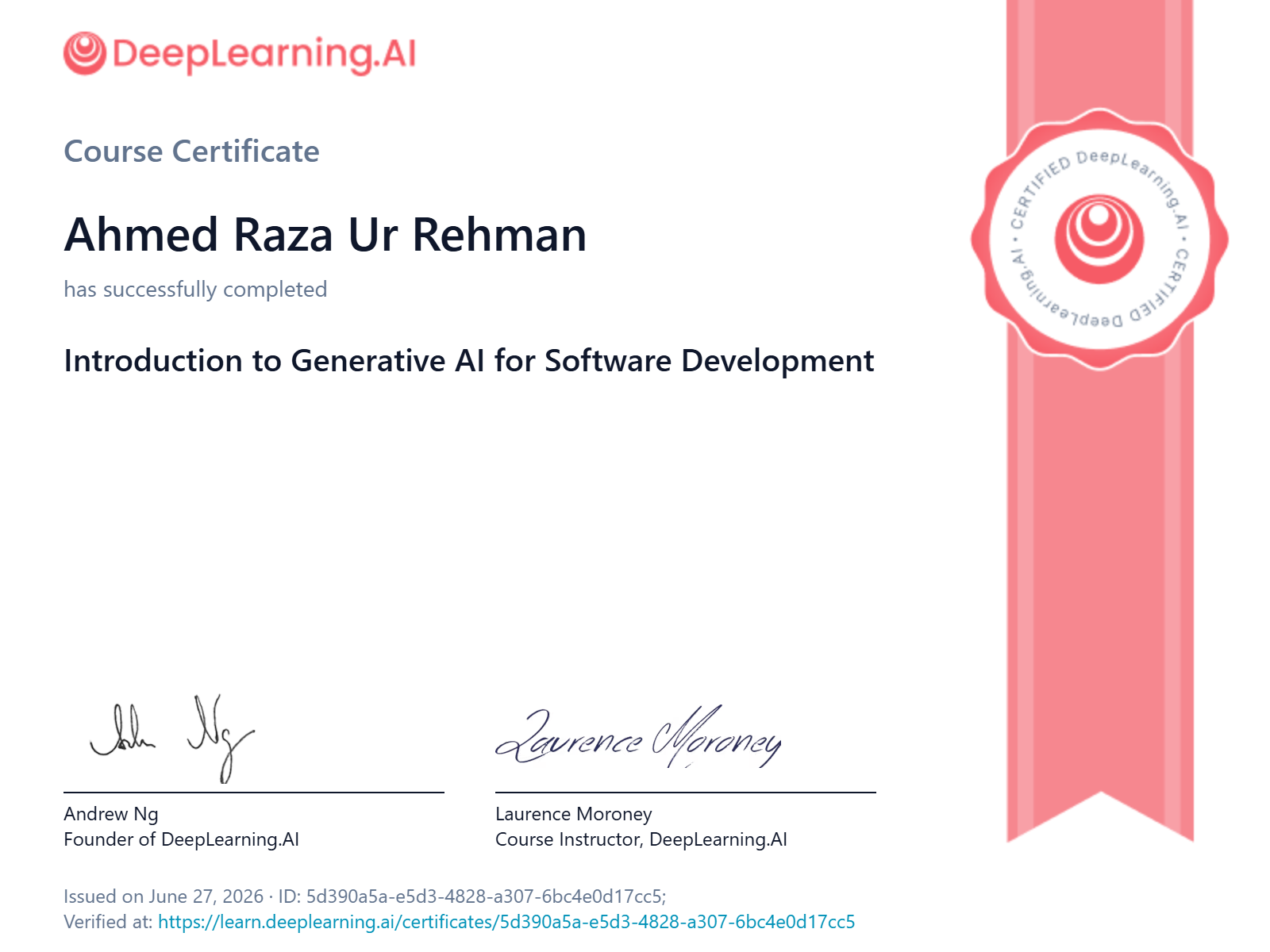Click 'Course Instructor, DeepLearning.AI' text
The width and height of the screenshot is (1270, 952).
[x=641, y=839]
